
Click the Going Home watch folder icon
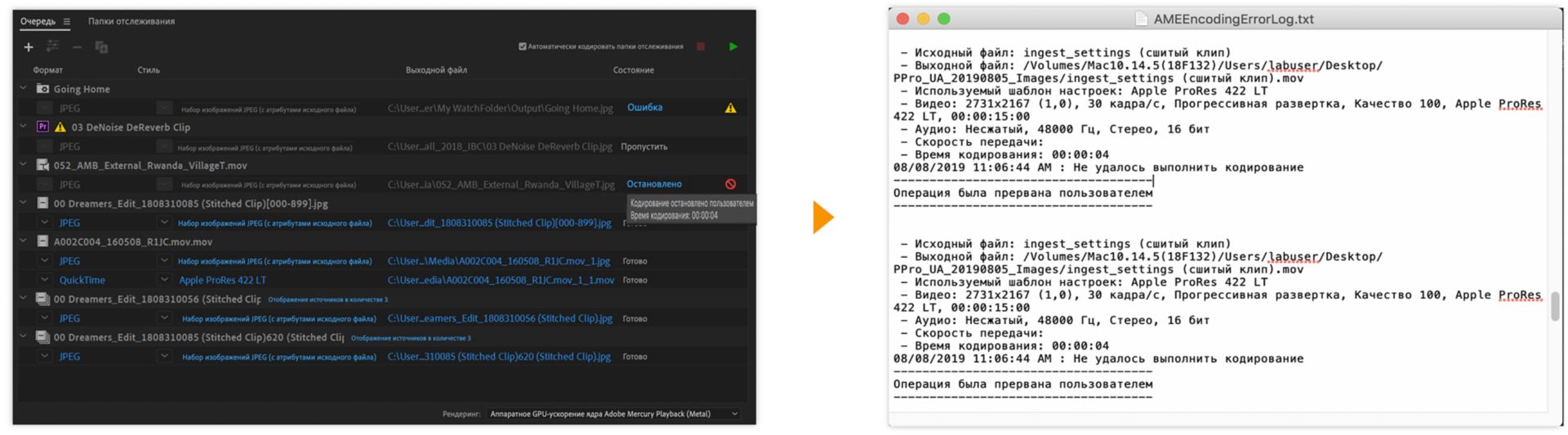tap(43, 89)
